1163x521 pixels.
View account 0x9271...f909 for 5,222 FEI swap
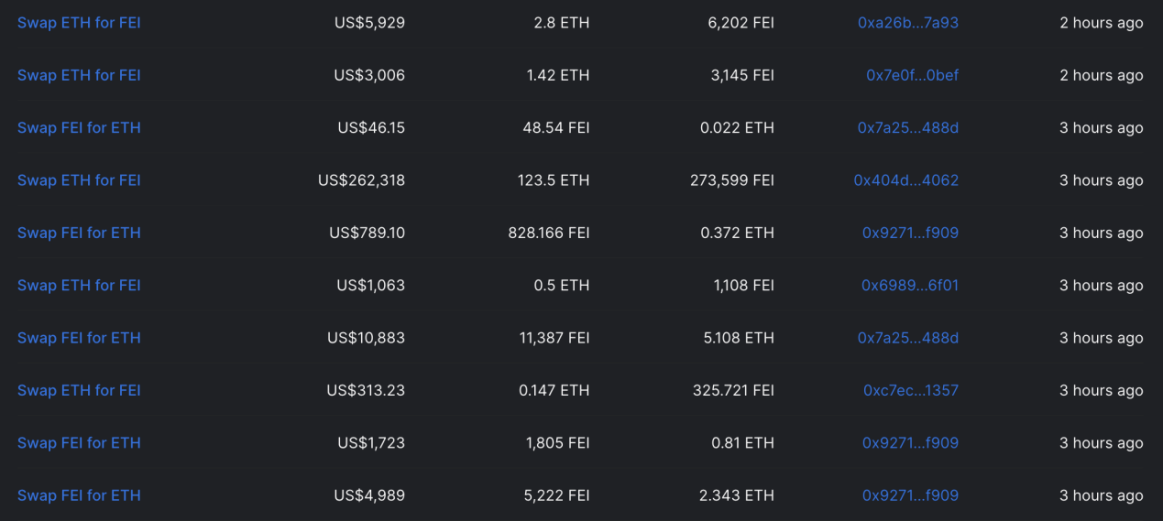click(x=910, y=496)
